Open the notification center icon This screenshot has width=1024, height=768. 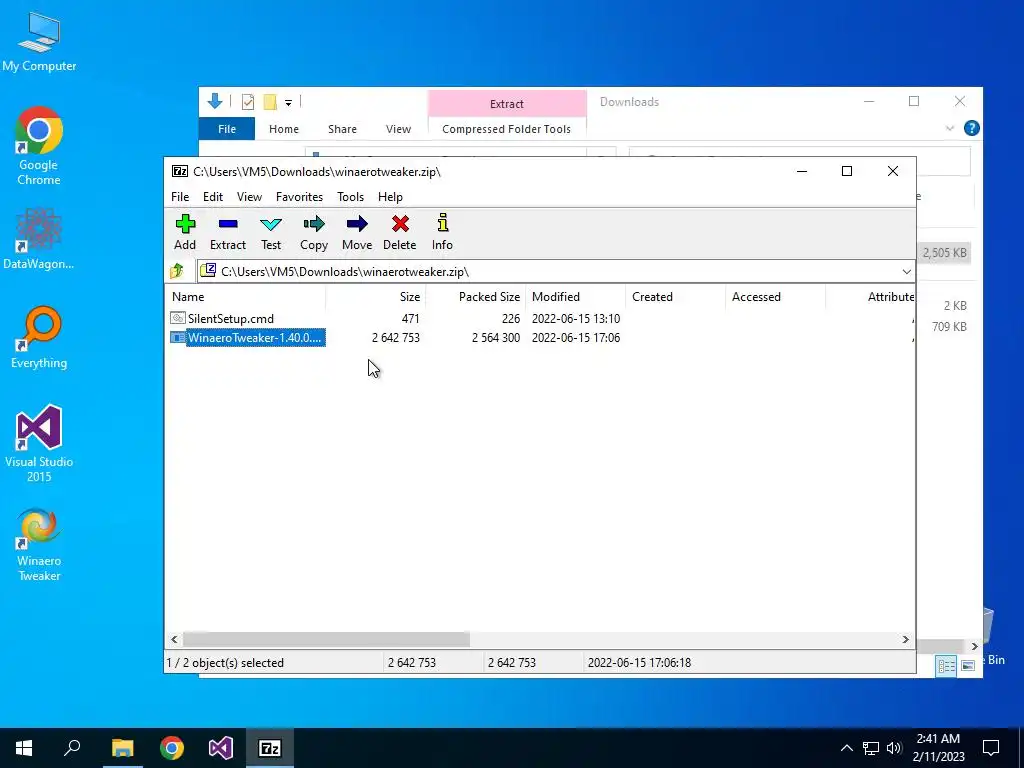pyautogui.click(x=991, y=748)
